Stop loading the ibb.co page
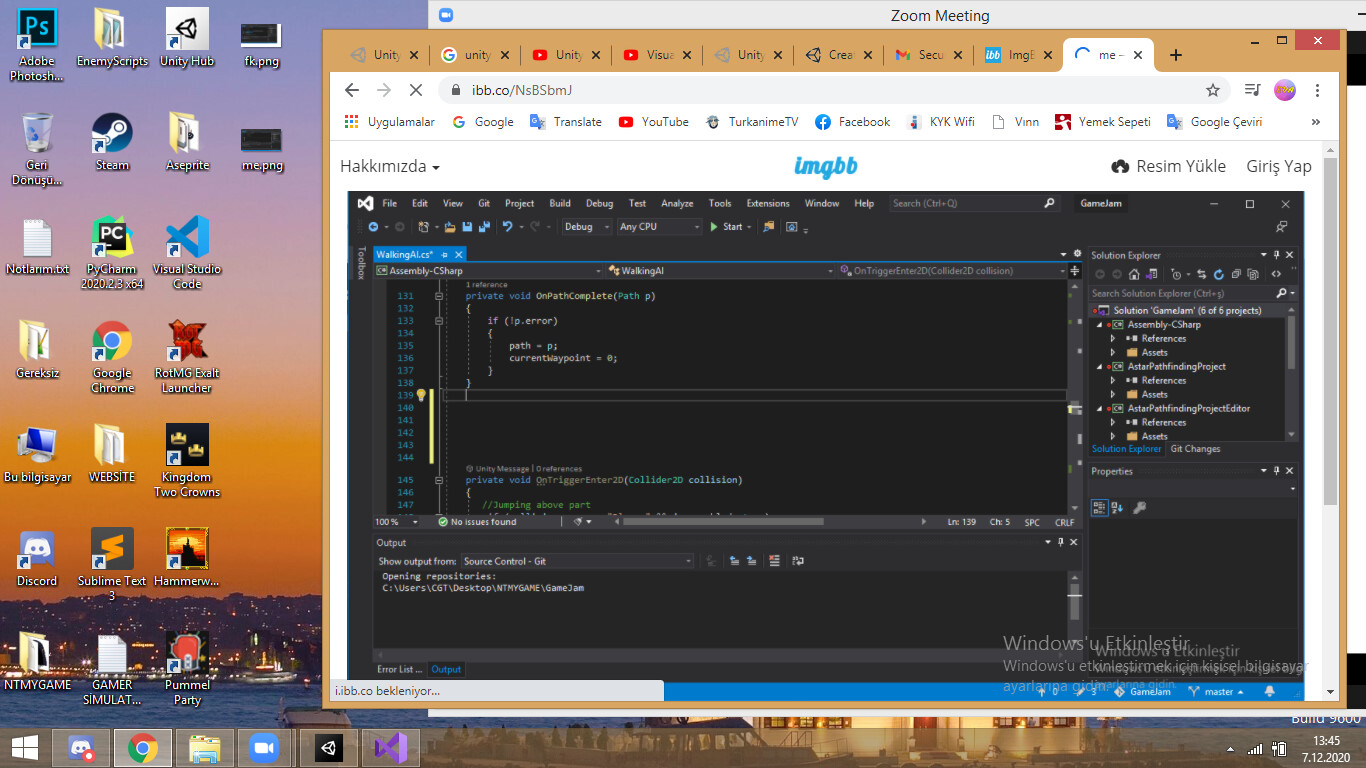The height and width of the screenshot is (768, 1366). (x=416, y=90)
